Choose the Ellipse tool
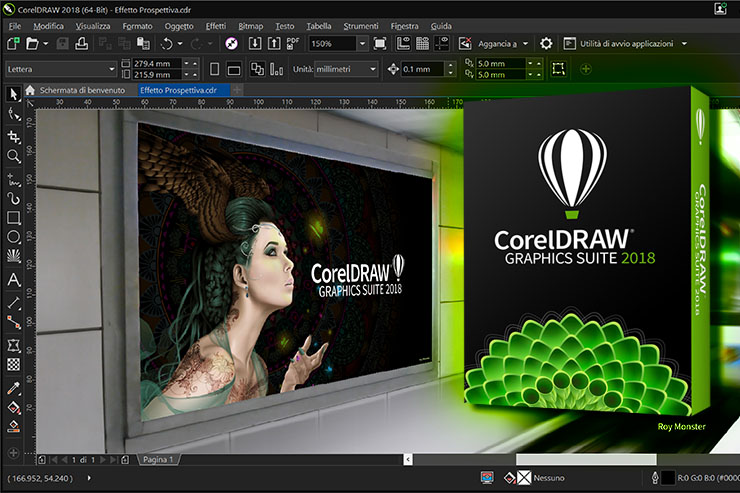 click(14, 237)
